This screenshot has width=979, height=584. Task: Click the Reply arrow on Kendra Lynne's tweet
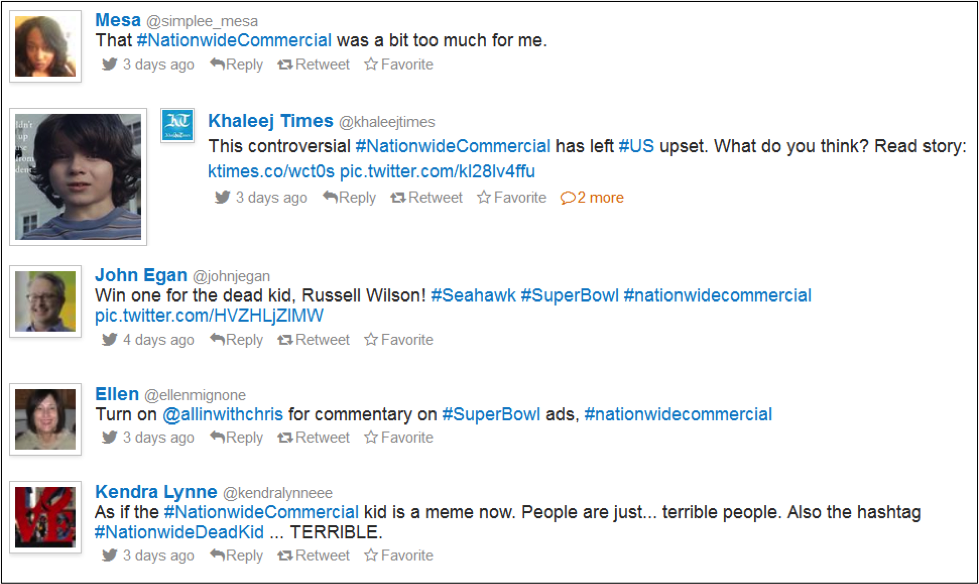pyautogui.click(x=217, y=555)
